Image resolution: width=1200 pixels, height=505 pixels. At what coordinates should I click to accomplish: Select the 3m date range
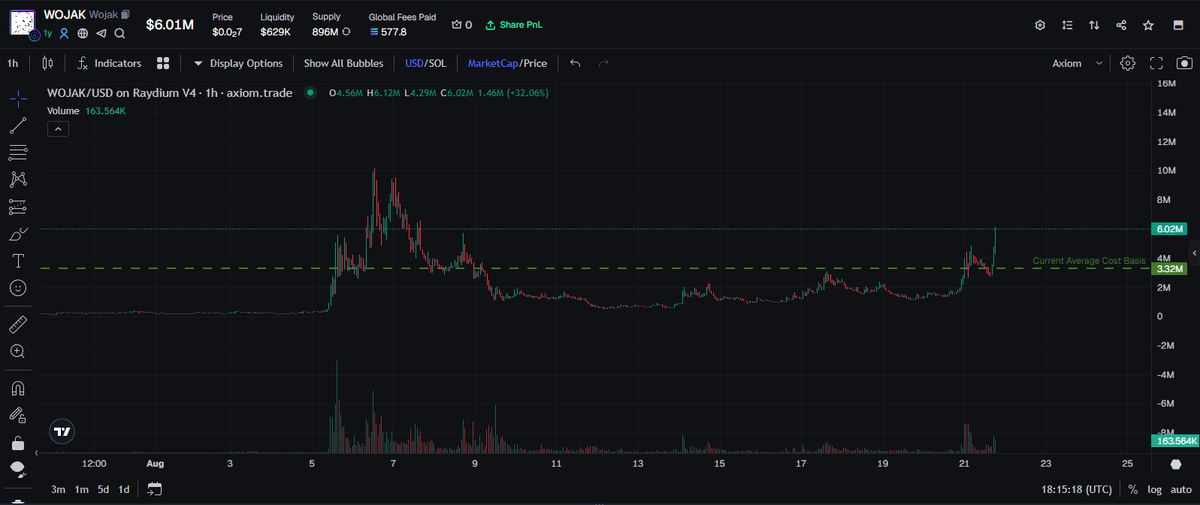coord(58,489)
